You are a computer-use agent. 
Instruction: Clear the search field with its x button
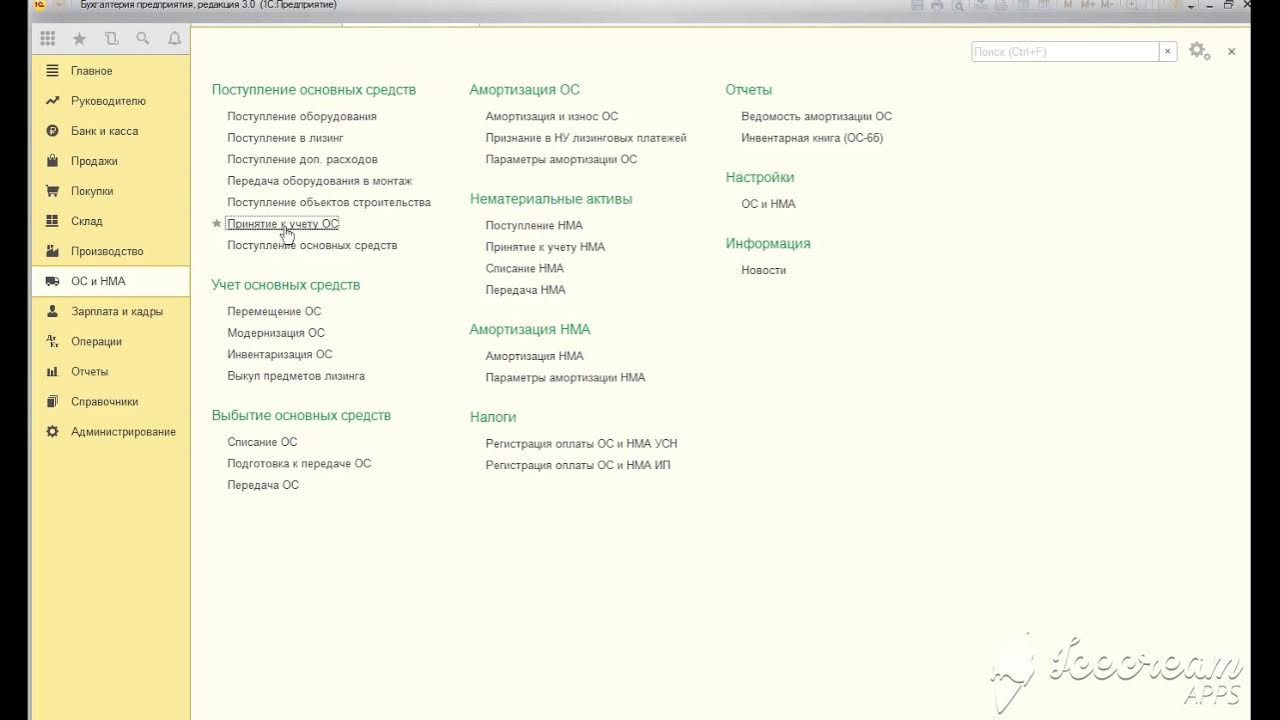tap(1167, 52)
